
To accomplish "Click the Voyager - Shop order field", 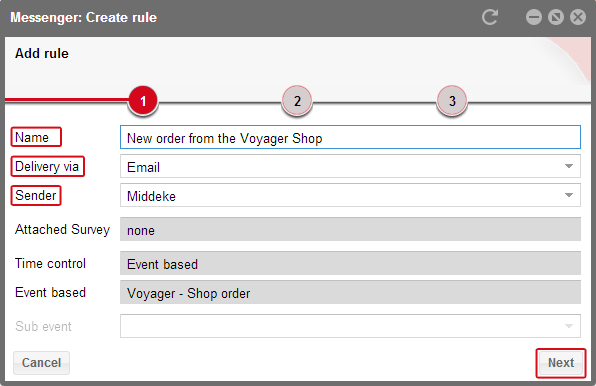I will [350, 292].
